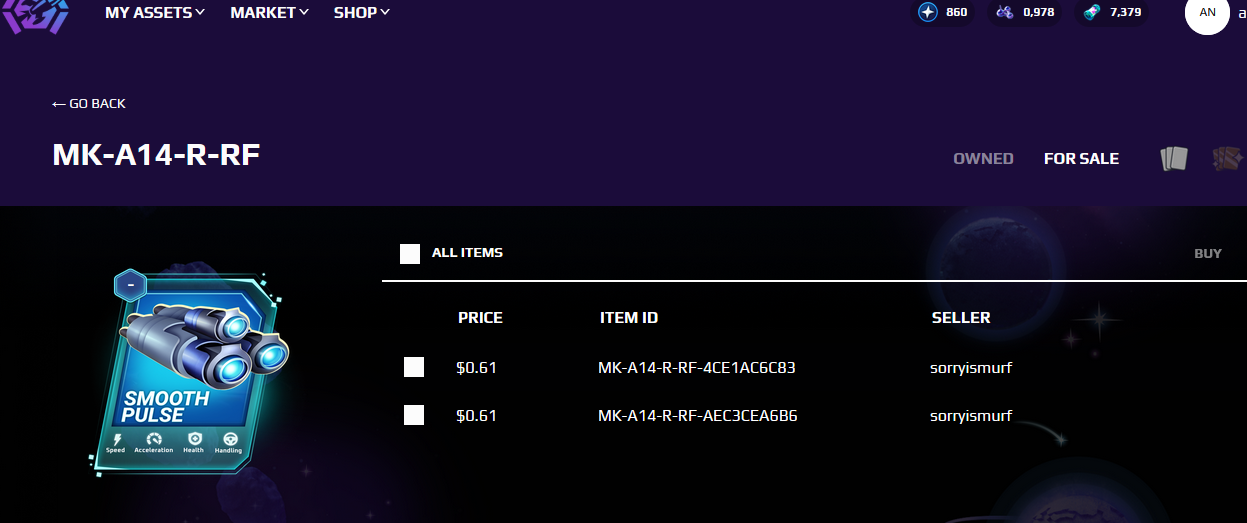
Task: Expand the Shop dropdown menu
Action: (361, 13)
